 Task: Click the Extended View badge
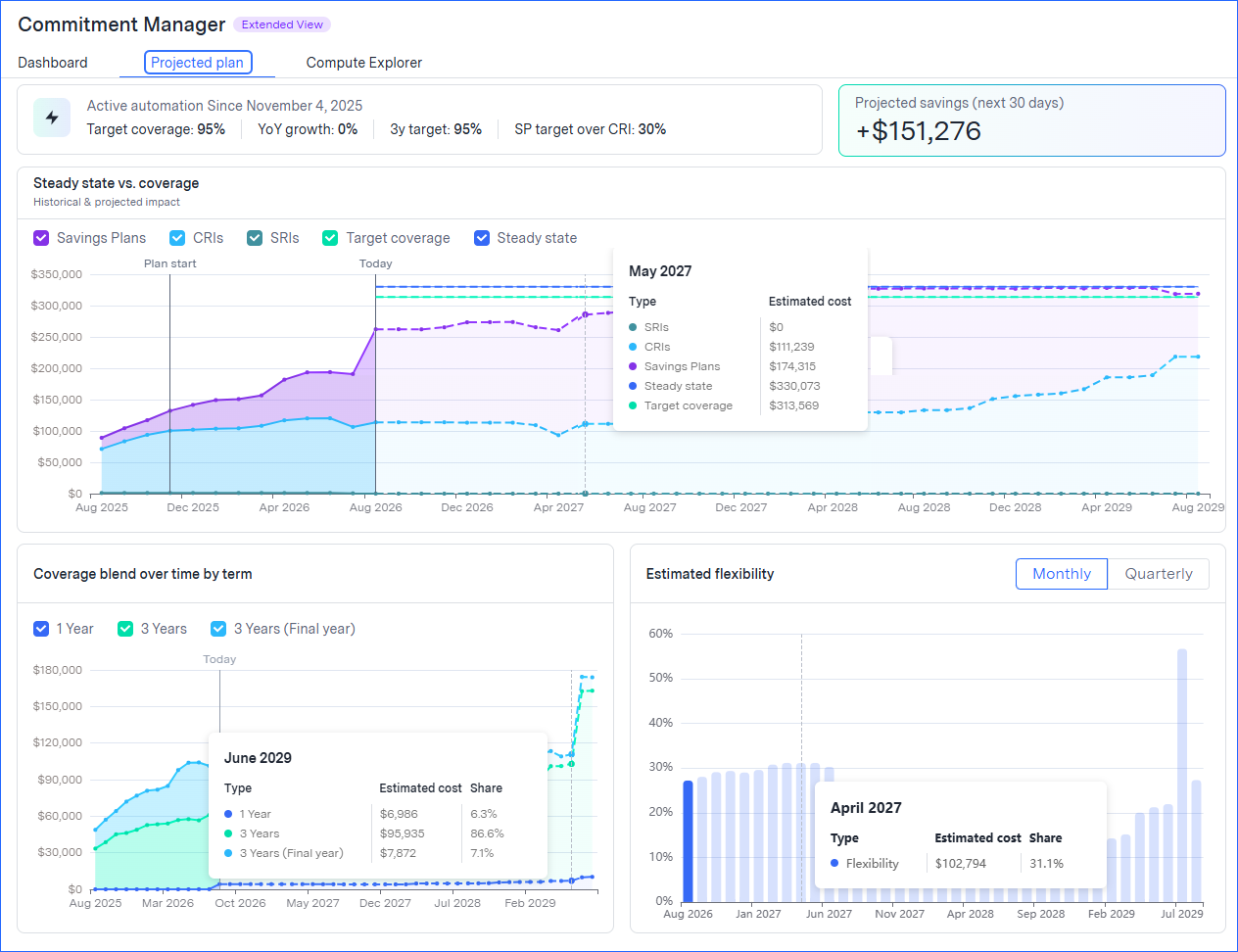(282, 24)
